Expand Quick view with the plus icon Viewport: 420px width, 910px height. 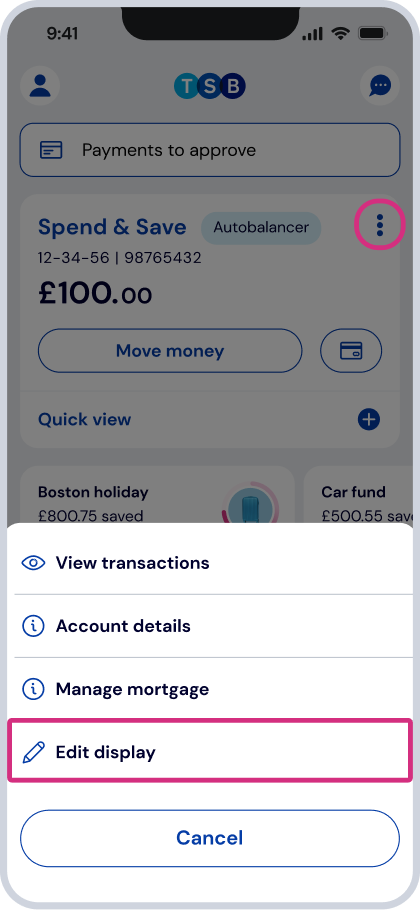tap(369, 419)
